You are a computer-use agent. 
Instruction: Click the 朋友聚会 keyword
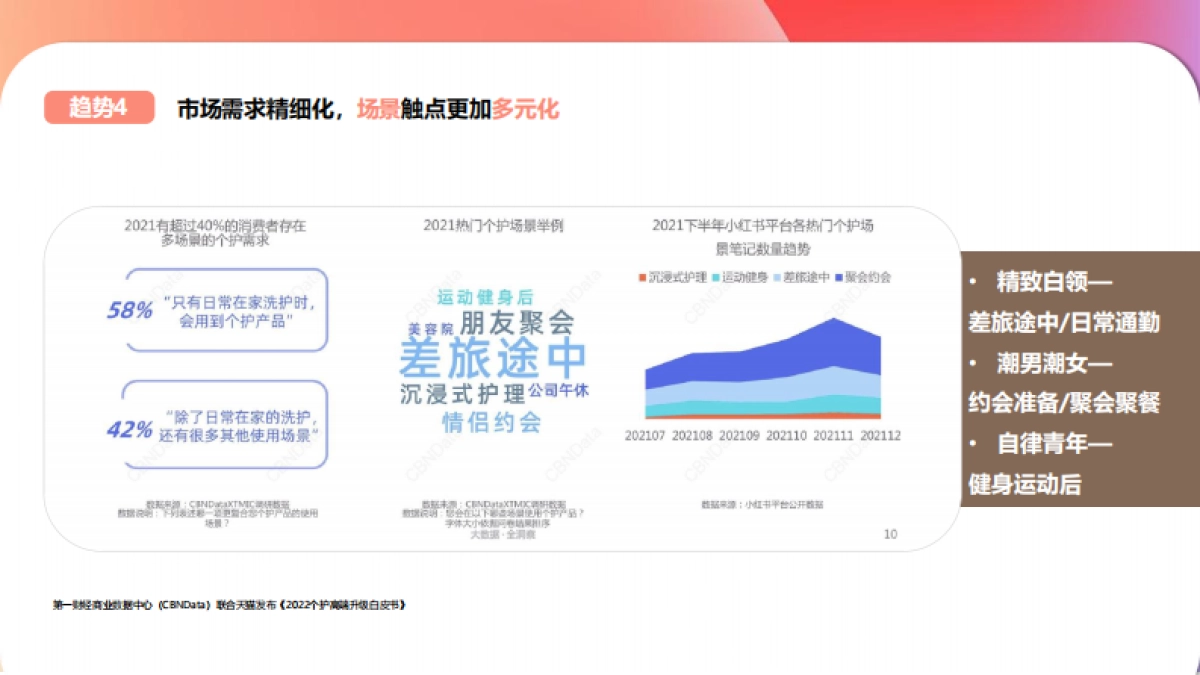point(516,323)
